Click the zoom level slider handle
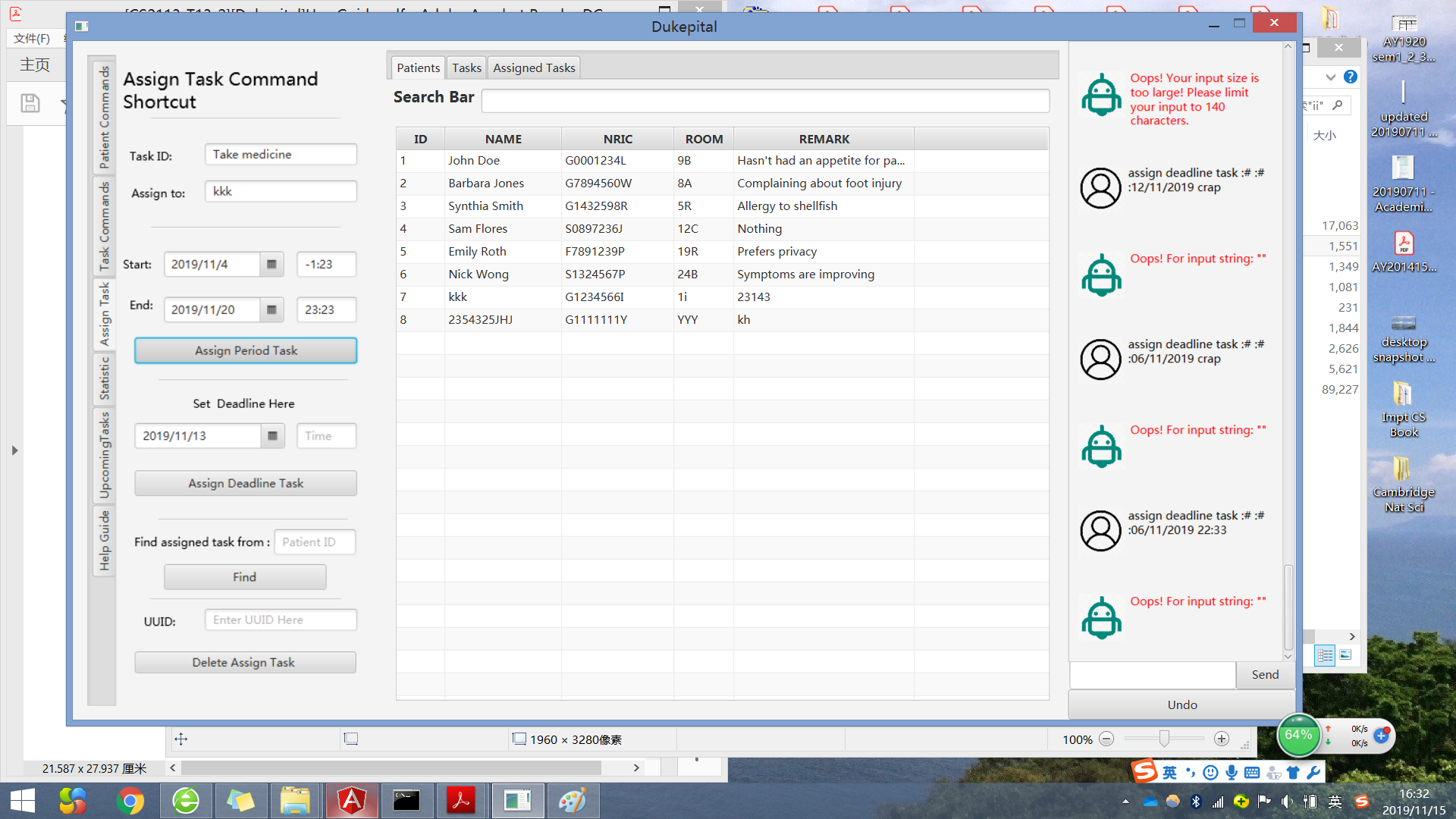The image size is (1456, 819). pyautogui.click(x=1164, y=739)
